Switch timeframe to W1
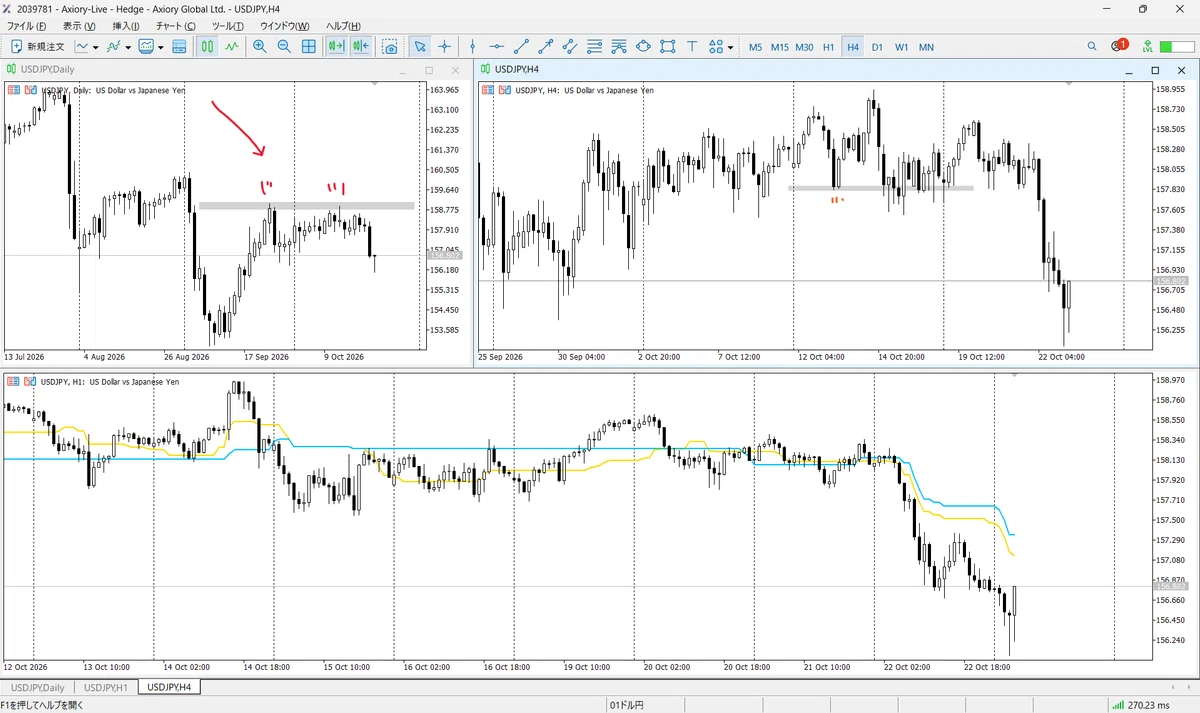 [x=902, y=47]
